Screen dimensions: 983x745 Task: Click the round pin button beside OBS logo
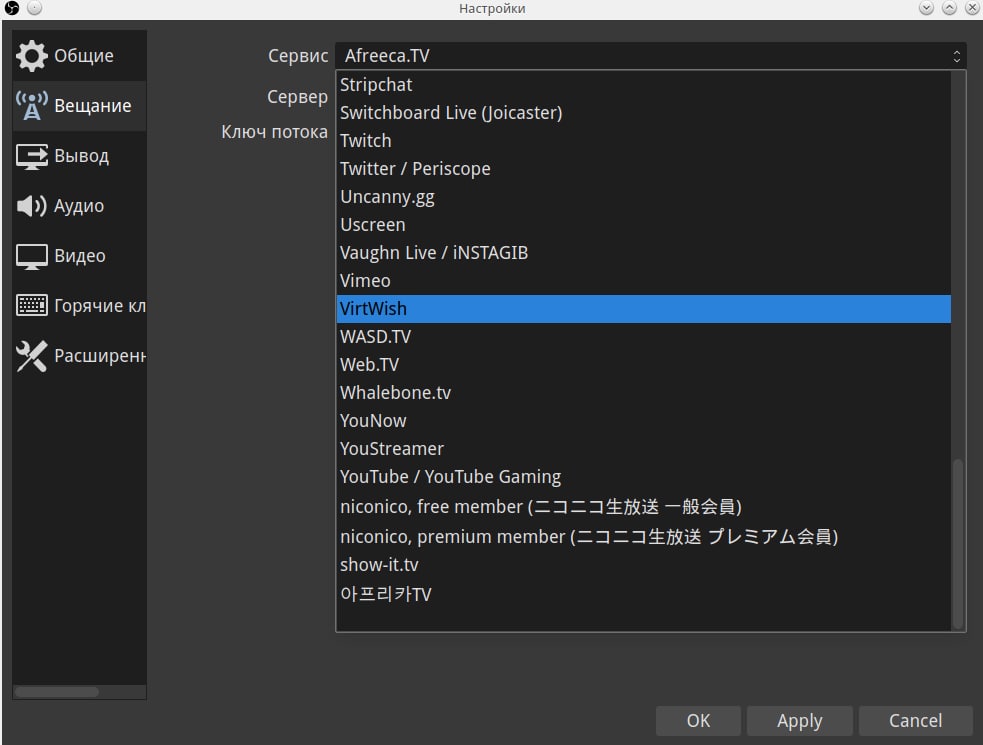point(34,8)
